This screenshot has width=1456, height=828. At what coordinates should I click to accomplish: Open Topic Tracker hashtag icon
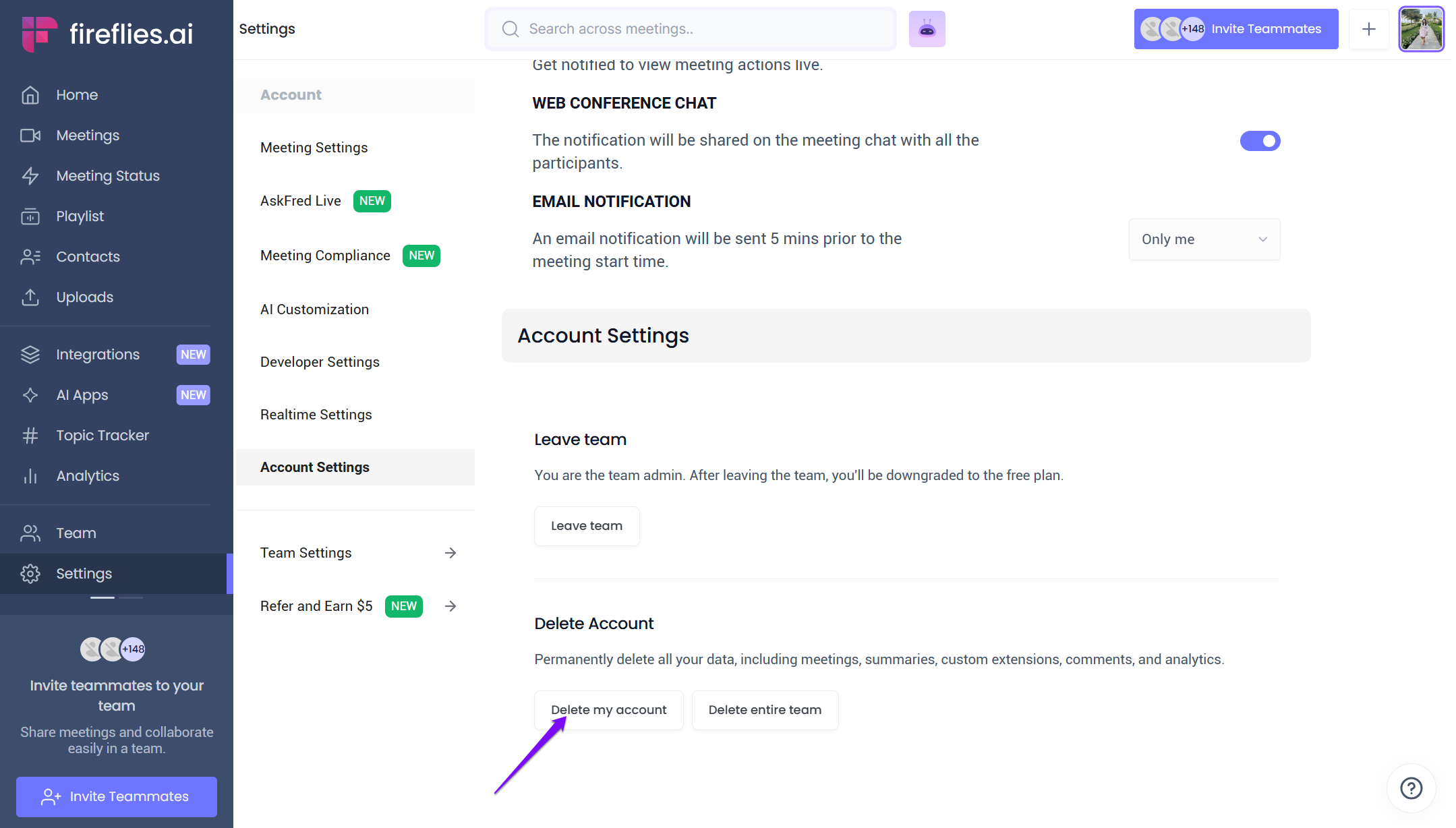[30, 436]
